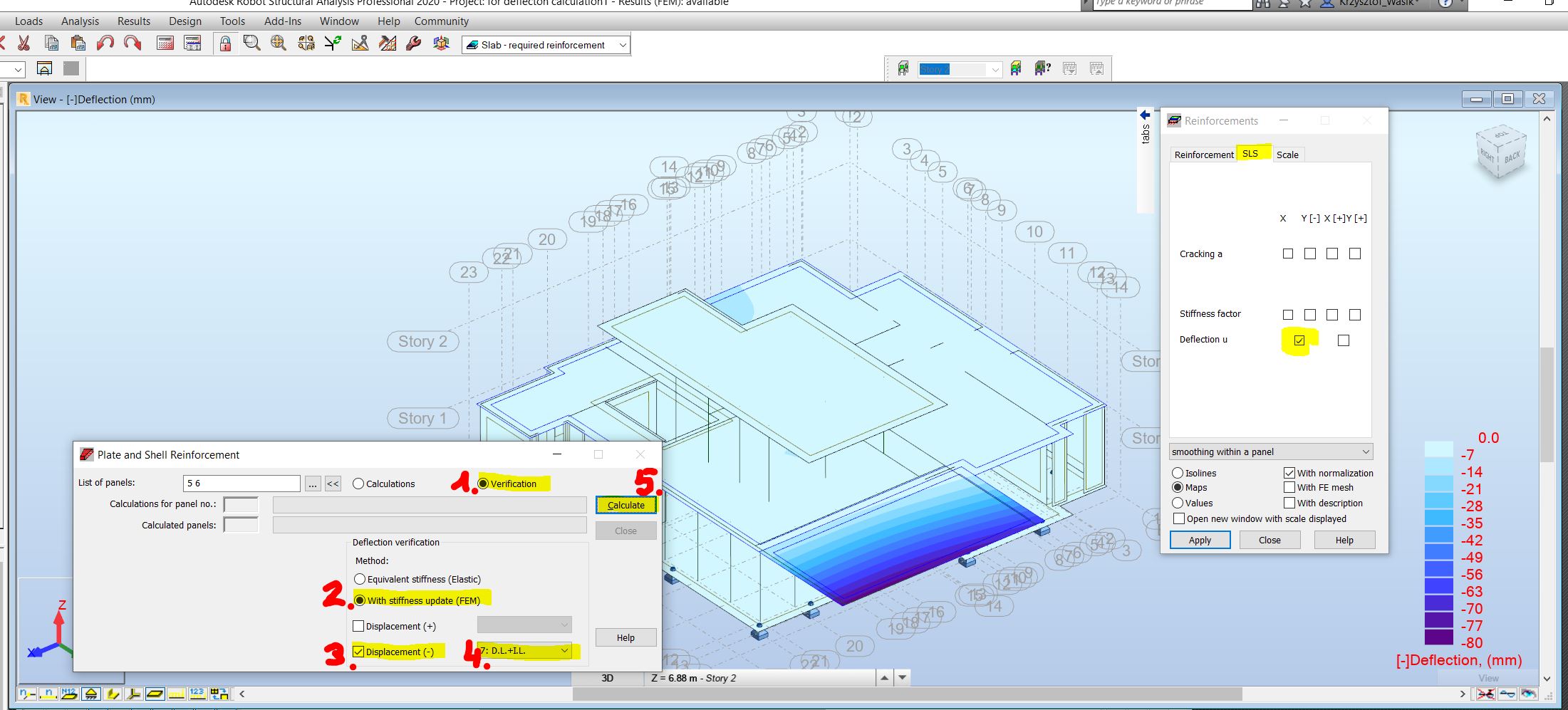1568x710 pixels.
Task: Uncheck Deflection u in the Reinforcements panel
Action: coord(1299,340)
